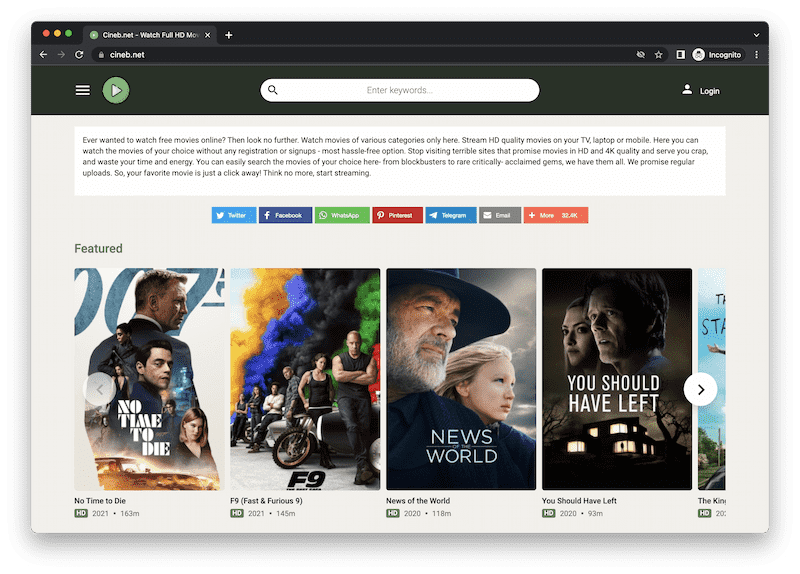
Task: Go to next featured movies
Action: [700, 389]
